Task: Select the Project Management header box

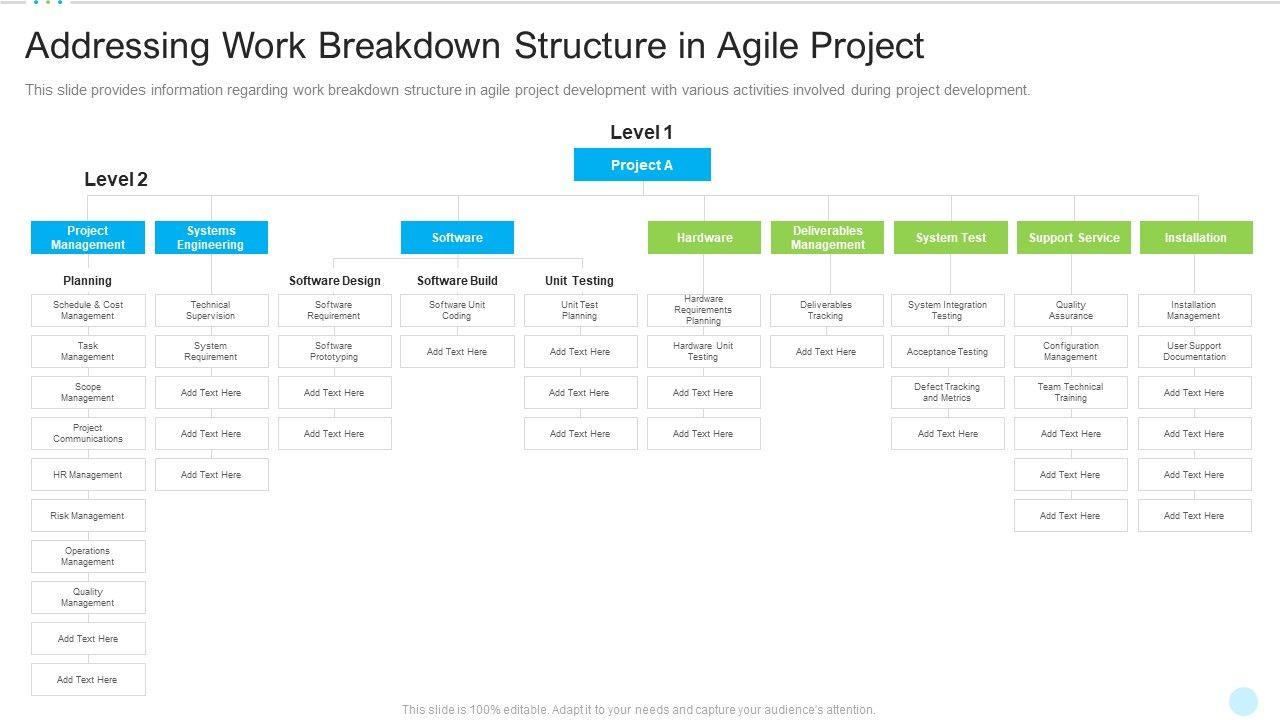Action: (x=88, y=238)
